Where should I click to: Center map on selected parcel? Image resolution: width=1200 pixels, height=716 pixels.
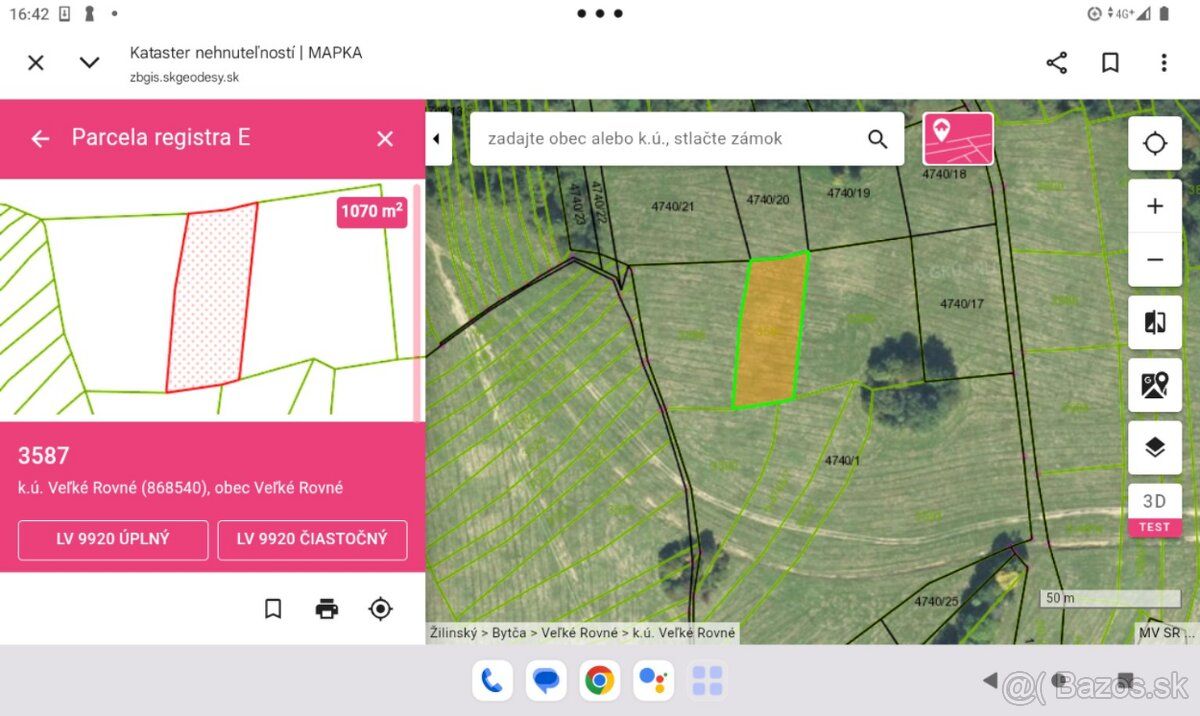[x=380, y=608]
